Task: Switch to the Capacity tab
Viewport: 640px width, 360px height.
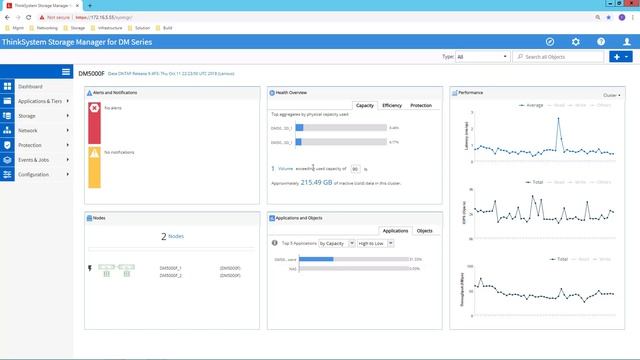Action: (364, 105)
